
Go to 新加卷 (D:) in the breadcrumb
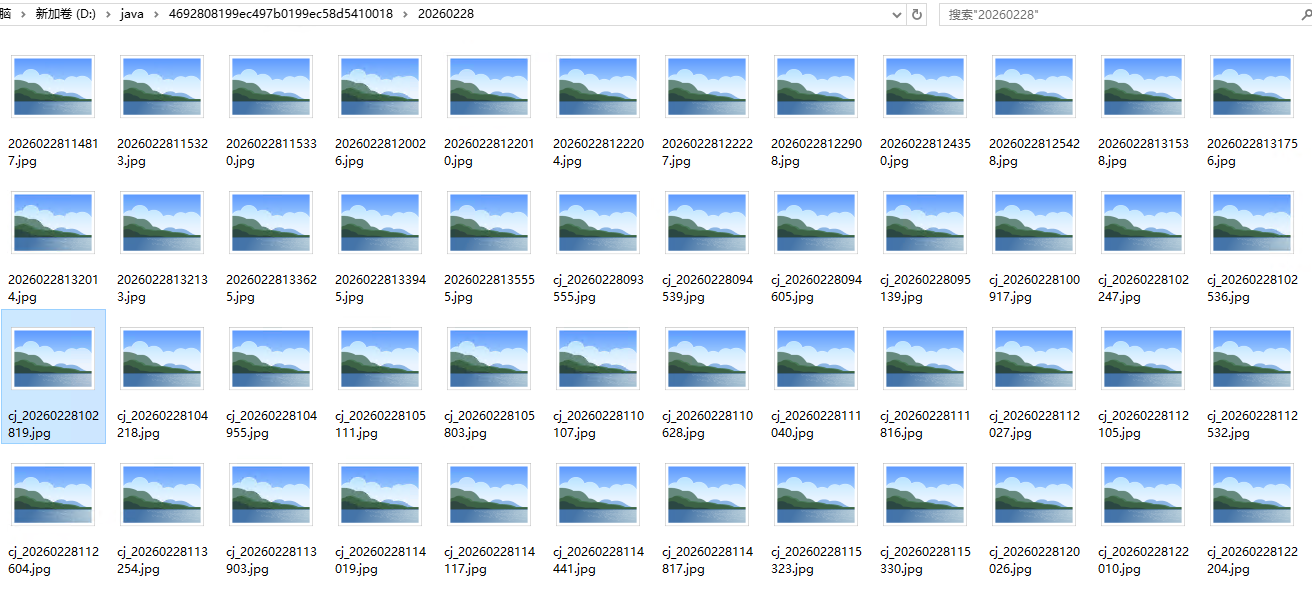pos(65,14)
